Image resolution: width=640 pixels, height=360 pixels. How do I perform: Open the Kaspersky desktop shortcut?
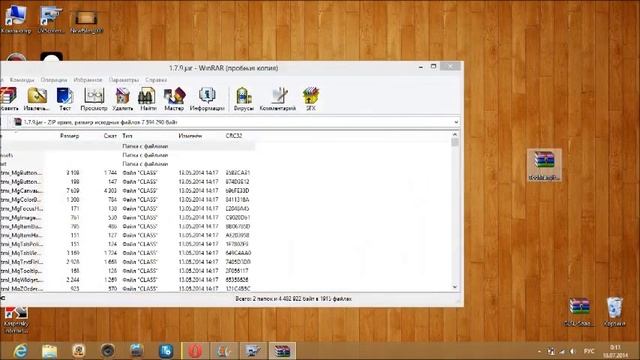click(x=16, y=320)
